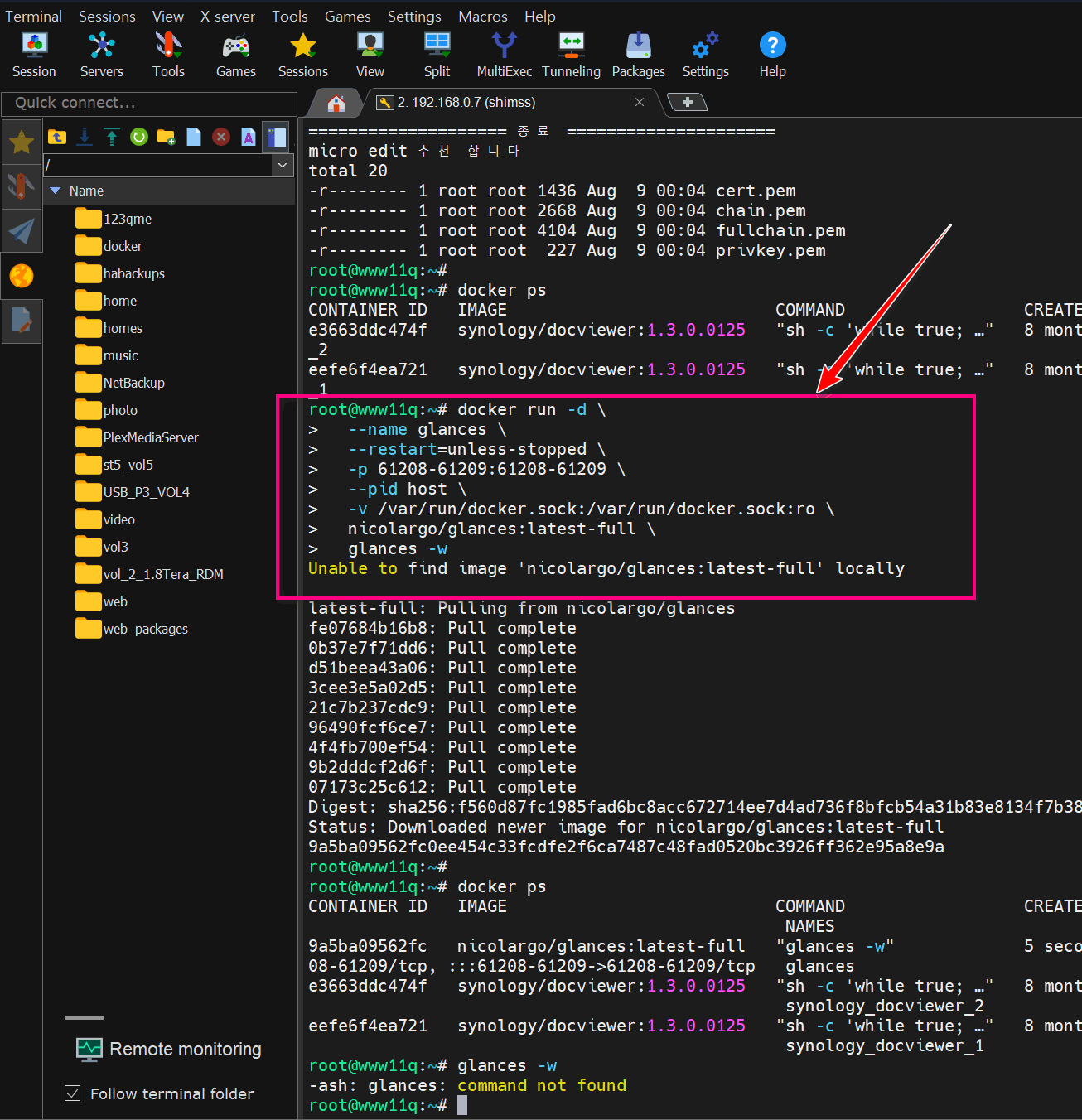The width and height of the screenshot is (1082, 1120).
Task: Click the MultiExec toolbar icon
Action: coord(504,55)
